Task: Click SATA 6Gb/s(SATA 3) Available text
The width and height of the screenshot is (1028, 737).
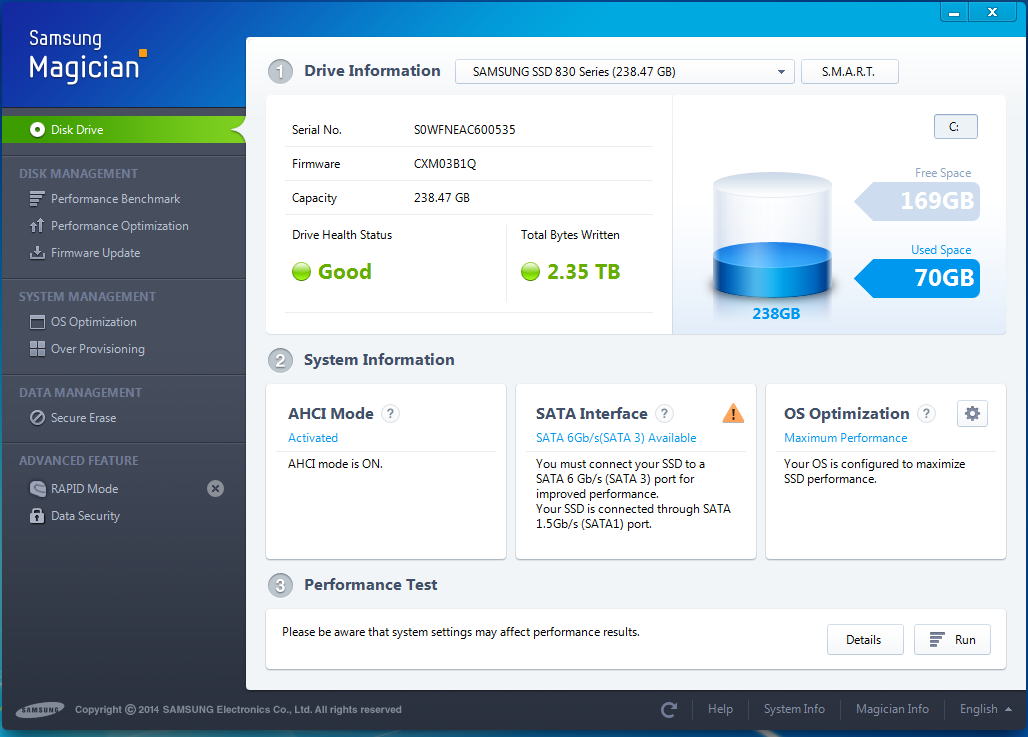Action: pos(616,438)
